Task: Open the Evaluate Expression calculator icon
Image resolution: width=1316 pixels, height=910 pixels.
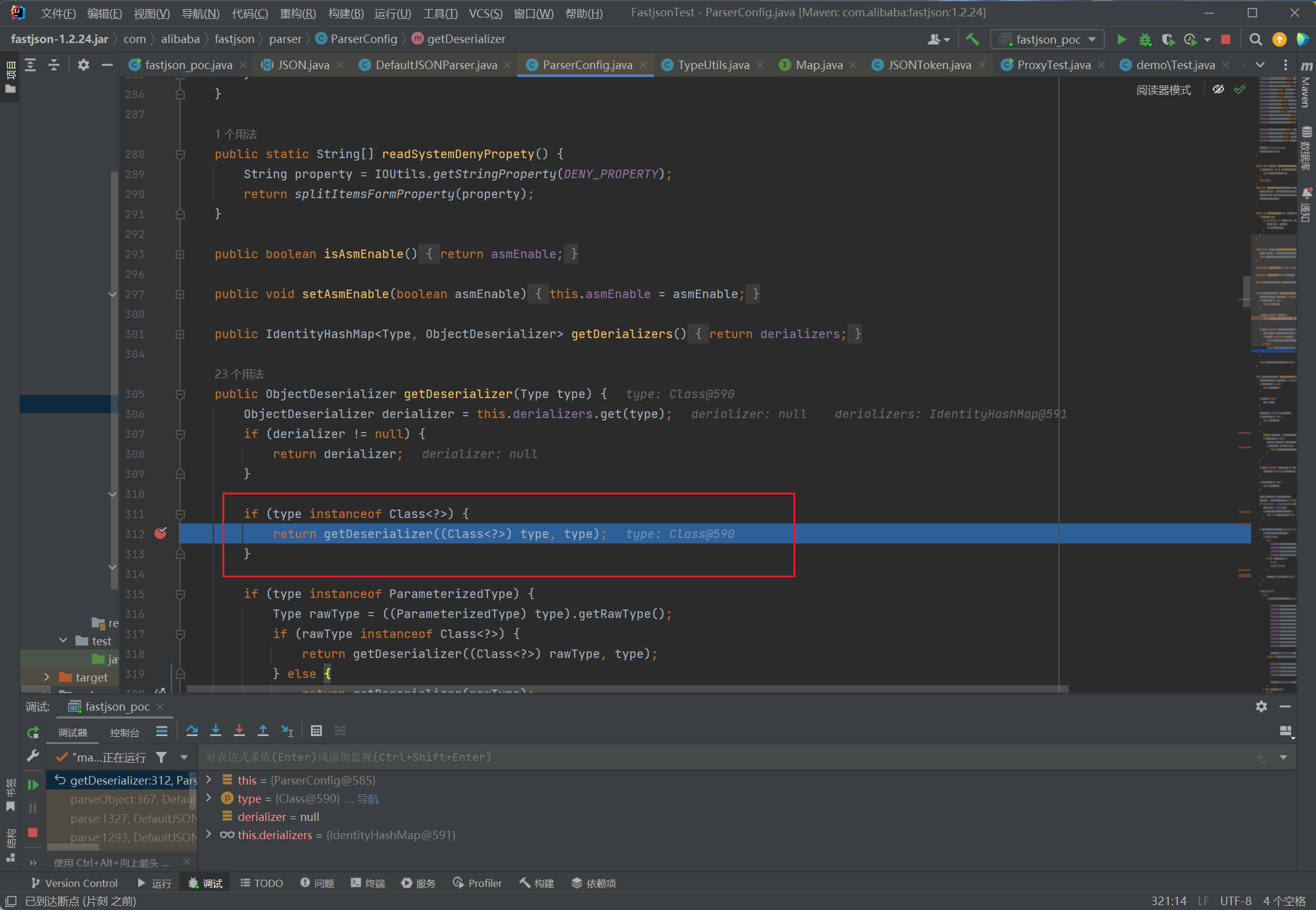Action: click(316, 731)
